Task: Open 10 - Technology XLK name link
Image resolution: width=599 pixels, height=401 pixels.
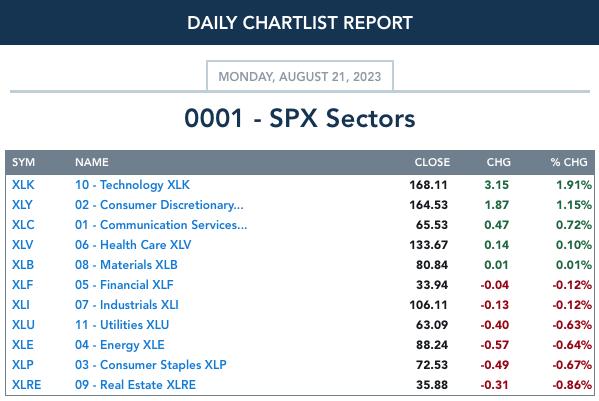Action: click(132, 185)
